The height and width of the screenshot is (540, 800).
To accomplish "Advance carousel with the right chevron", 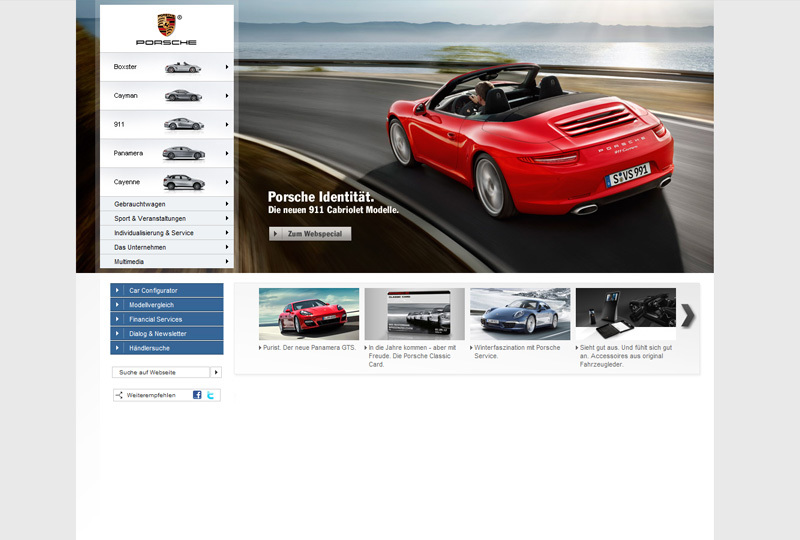I will (x=687, y=314).
